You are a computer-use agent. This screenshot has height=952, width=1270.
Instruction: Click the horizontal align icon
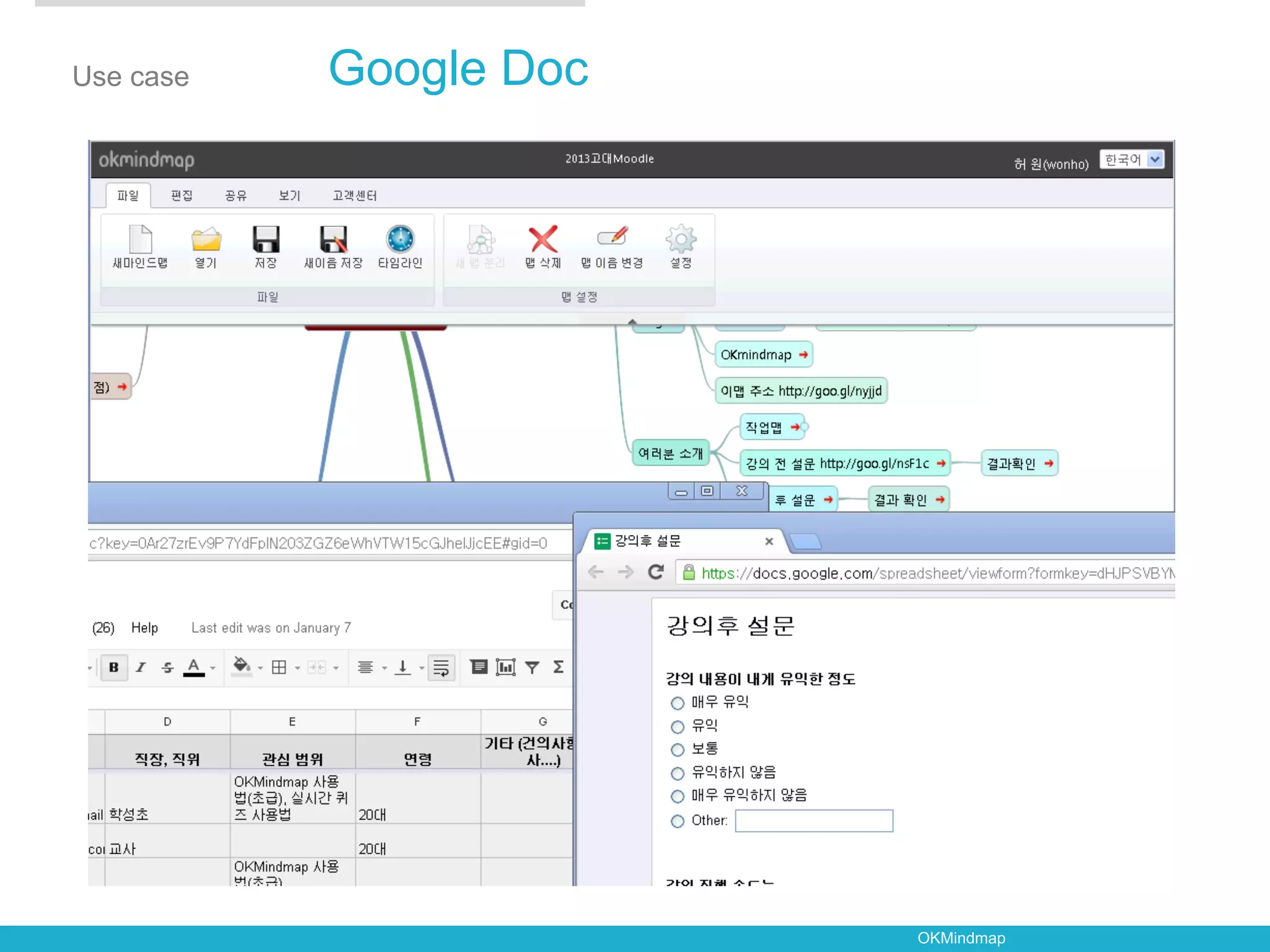coord(365,668)
